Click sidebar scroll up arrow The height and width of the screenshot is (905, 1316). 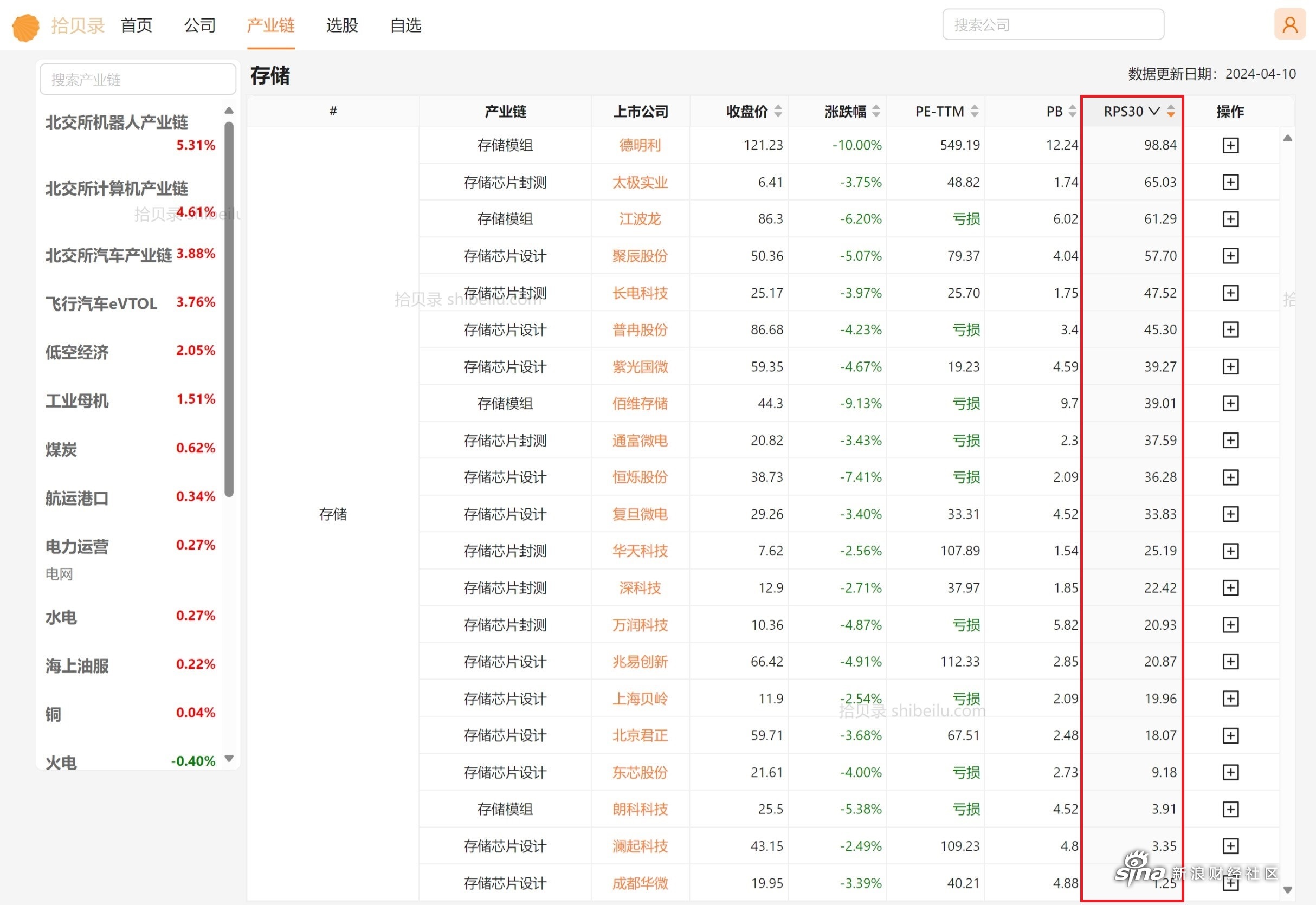[229, 110]
